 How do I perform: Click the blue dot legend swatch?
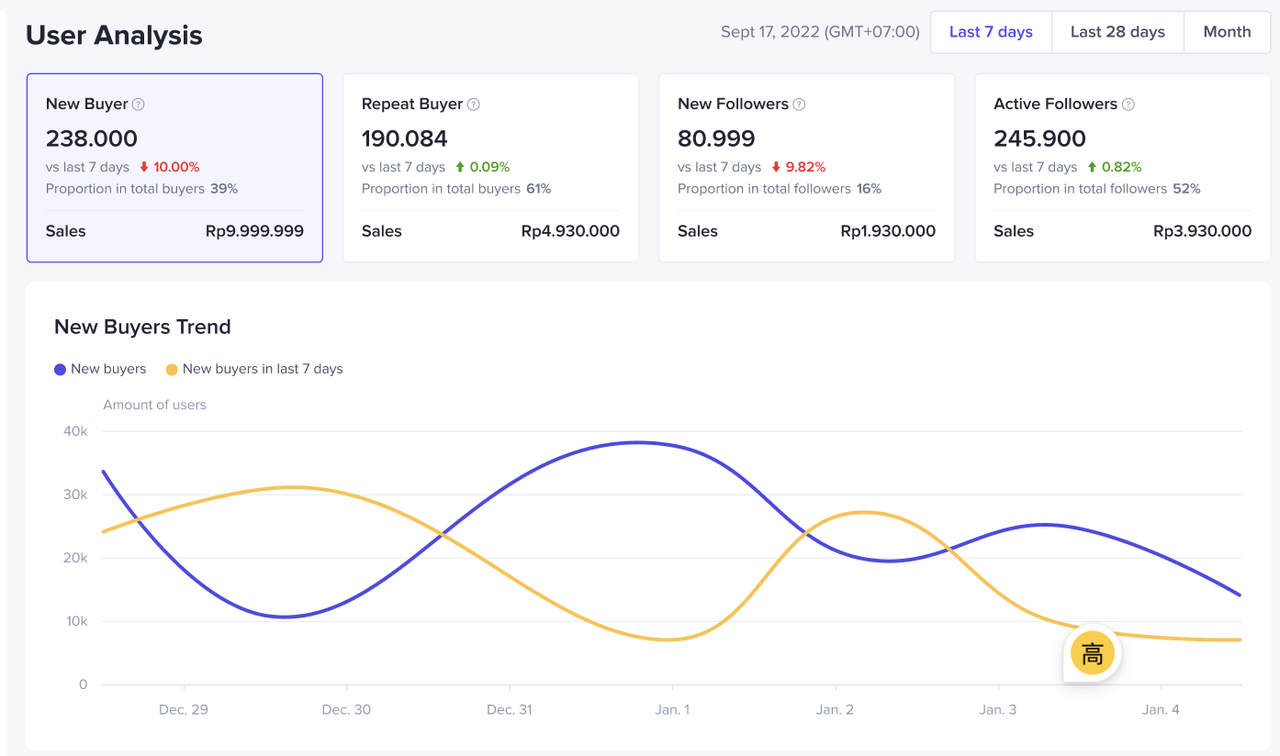click(60, 369)
